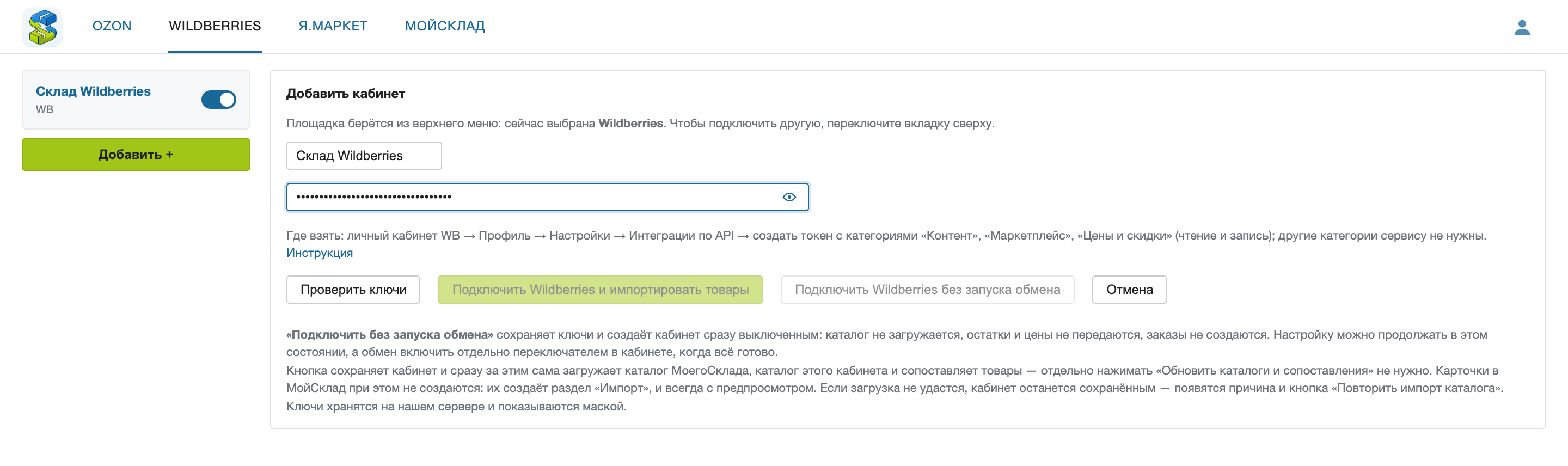Reveal the token with the eye icon
Image resolution: width=1568 pixels, height=466 pixels.
789,197
